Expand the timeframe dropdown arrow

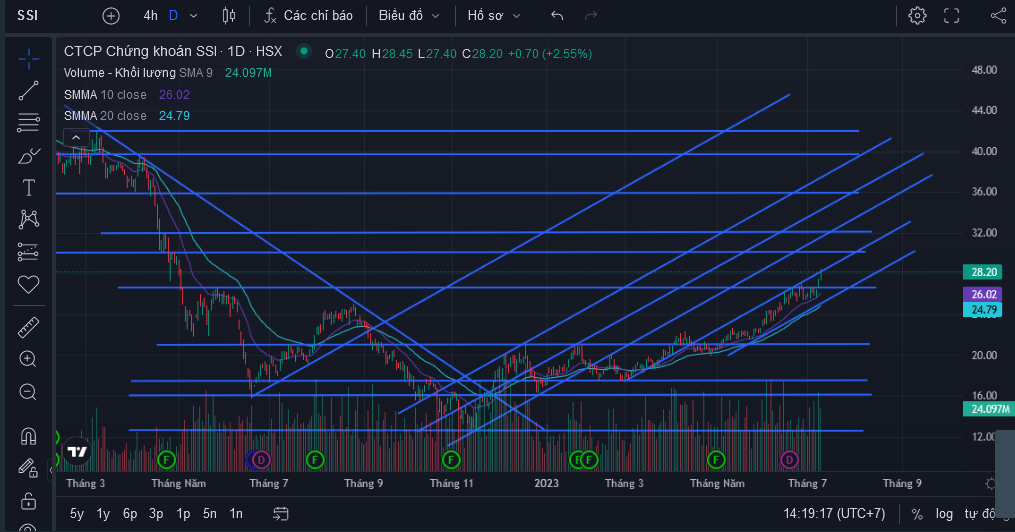[194, 16]
